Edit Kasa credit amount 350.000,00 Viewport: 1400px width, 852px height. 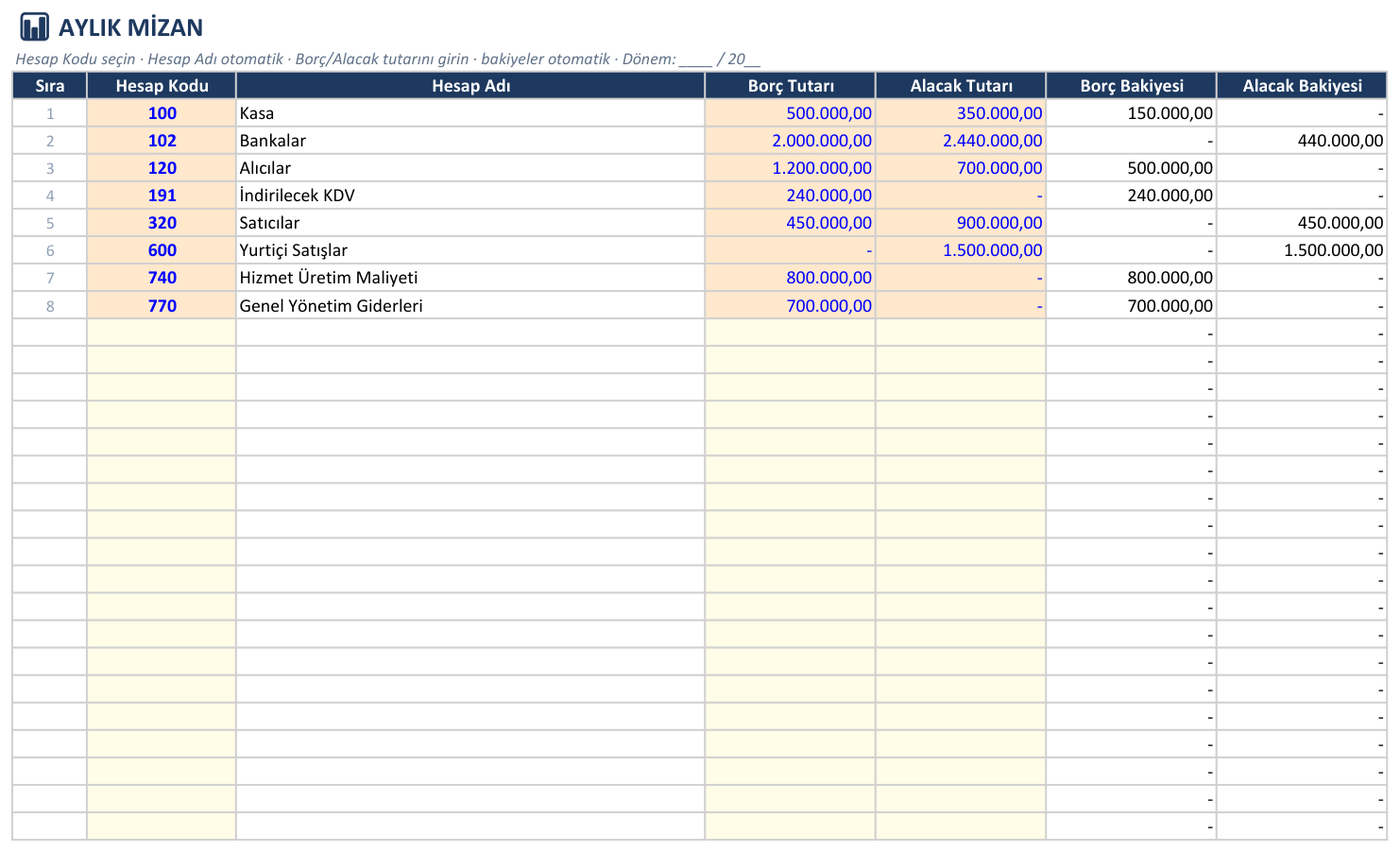[961, 113]
